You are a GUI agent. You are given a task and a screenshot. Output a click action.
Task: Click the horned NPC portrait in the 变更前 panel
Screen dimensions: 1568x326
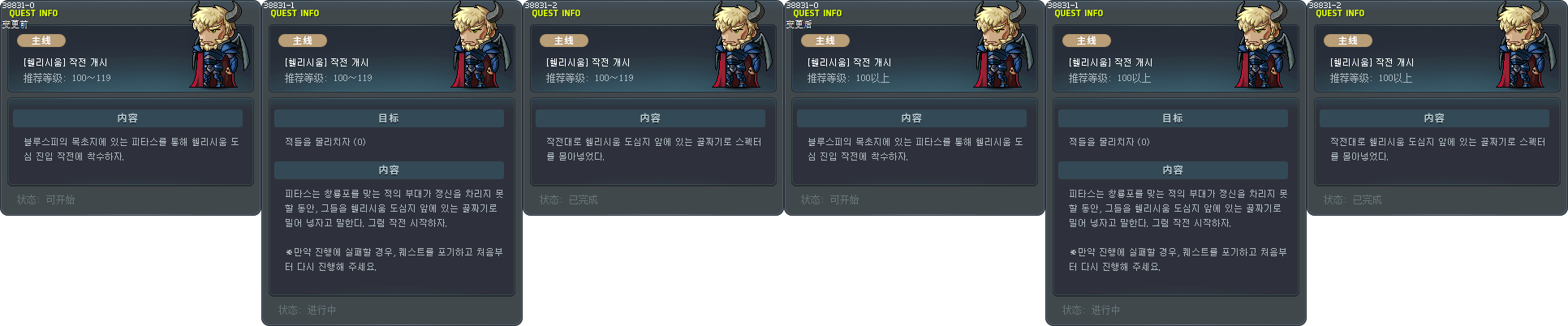pos(216,45)
